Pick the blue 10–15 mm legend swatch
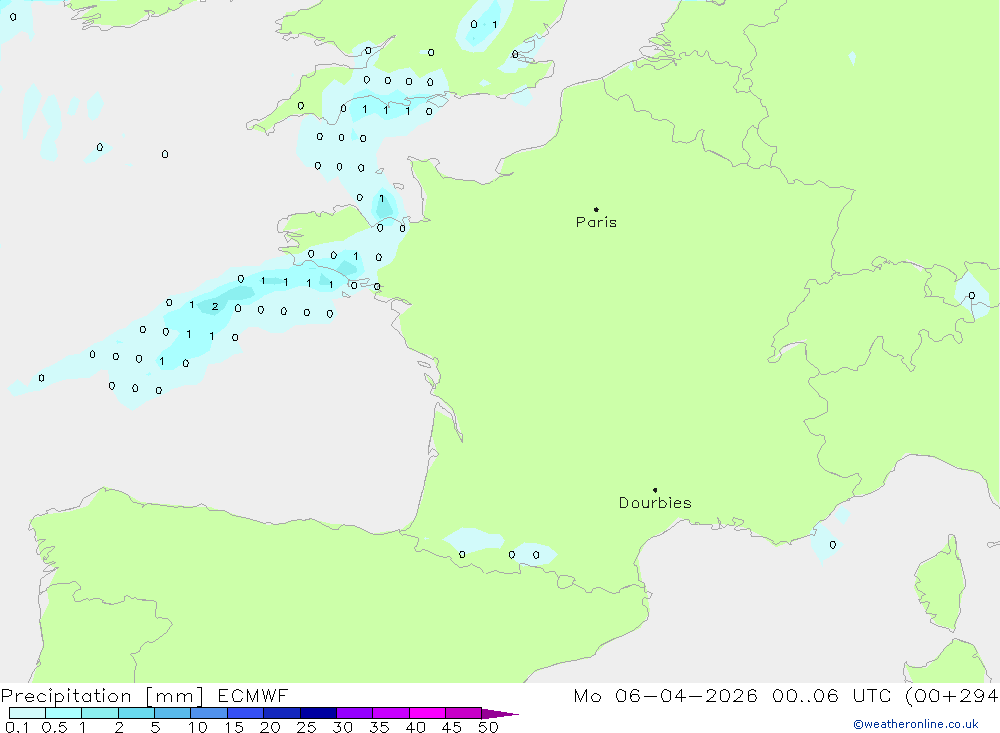This screenshot has height=733, width=1000. [209, 713]
